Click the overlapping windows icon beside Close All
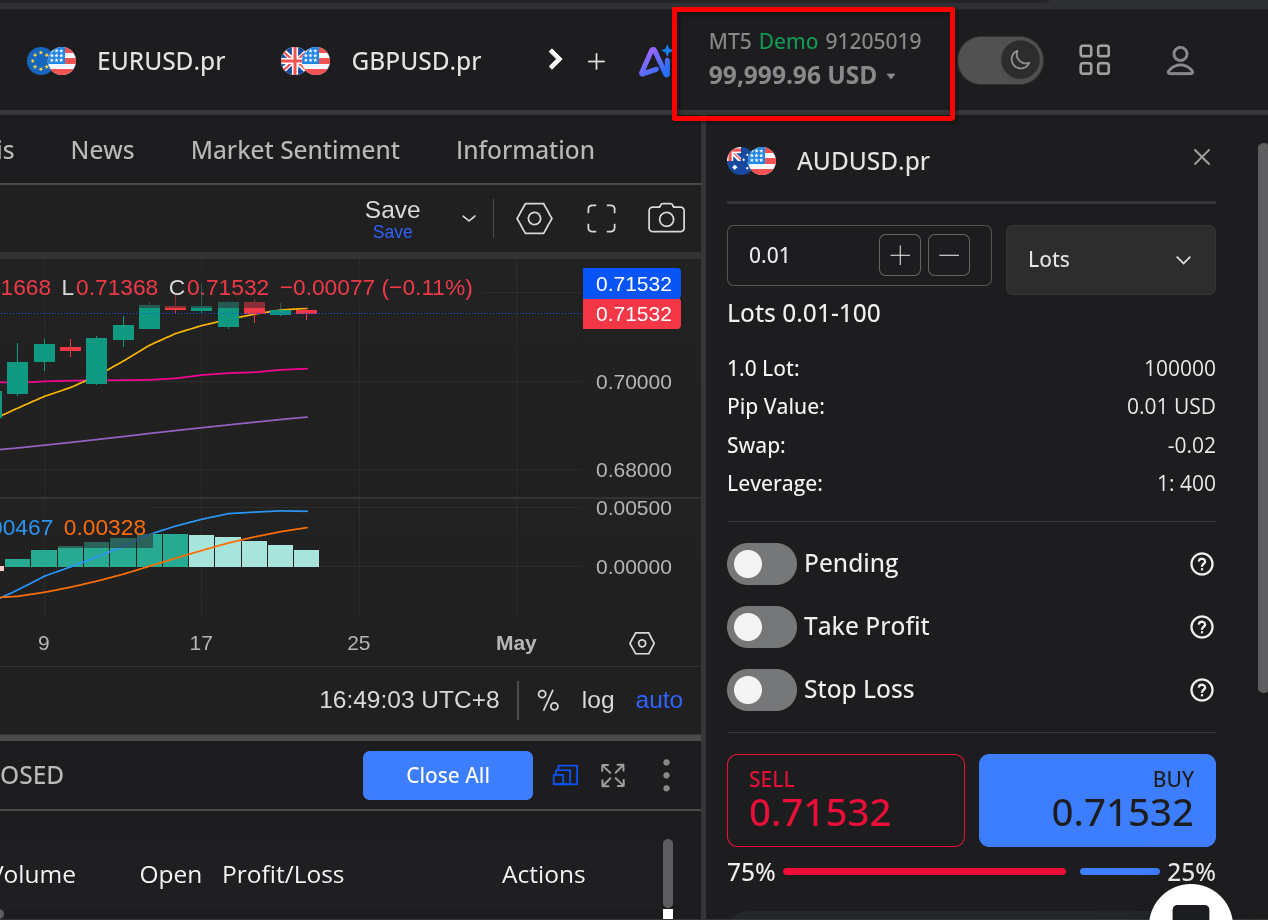Image resolution: width=1268 pixels, height=920 pixels. [565, 775]
